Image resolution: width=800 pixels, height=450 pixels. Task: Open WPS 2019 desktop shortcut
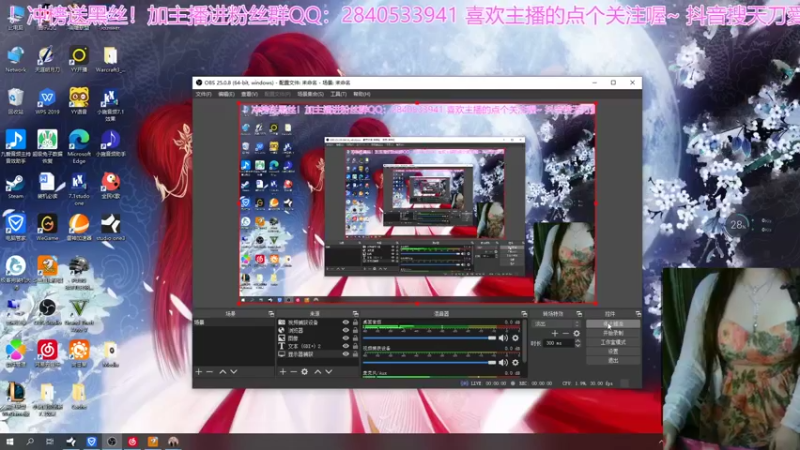[x=47, y=101]
